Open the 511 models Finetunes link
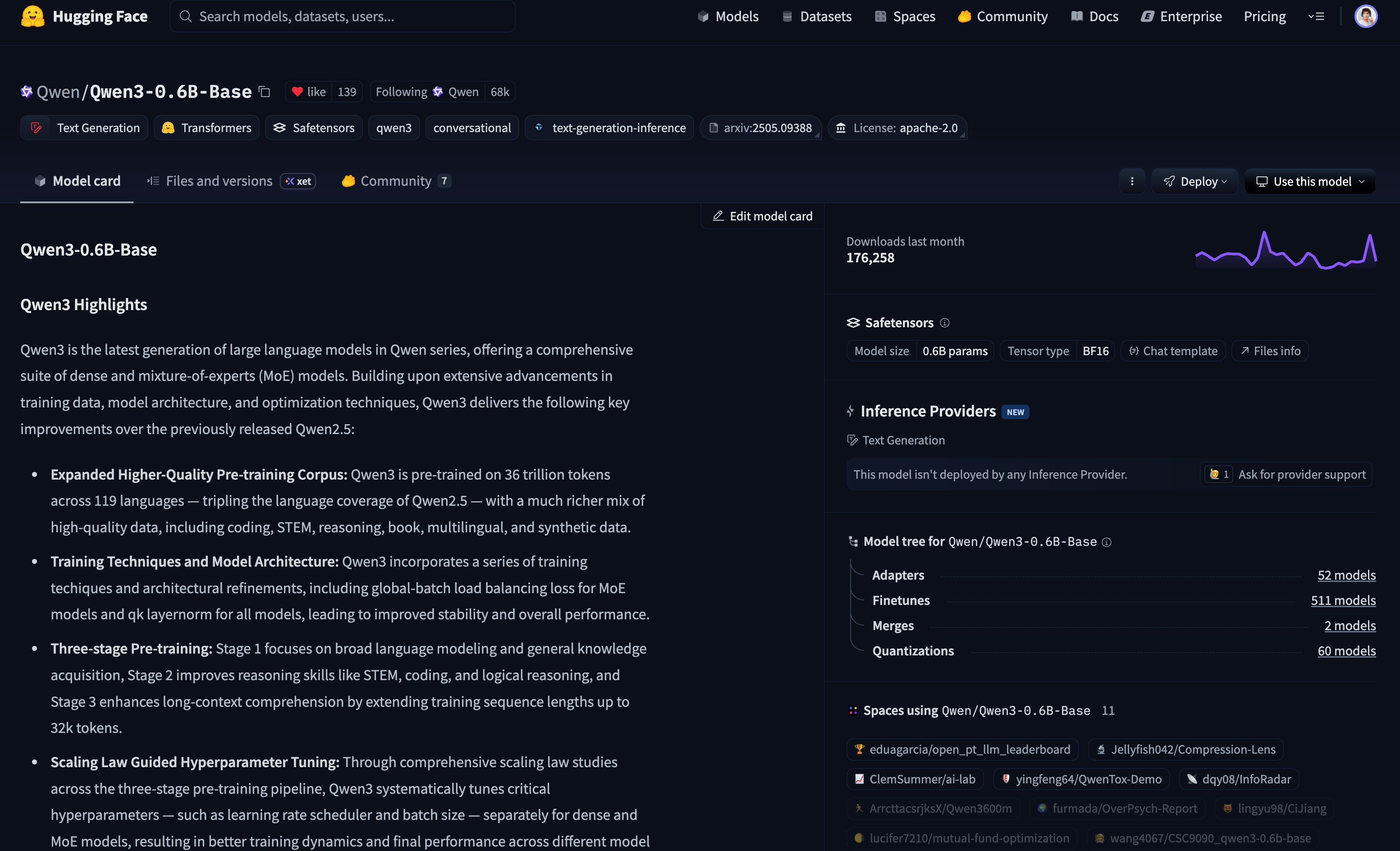Viewport: 1400px width, 851px height. click(x=1343, y=600)
